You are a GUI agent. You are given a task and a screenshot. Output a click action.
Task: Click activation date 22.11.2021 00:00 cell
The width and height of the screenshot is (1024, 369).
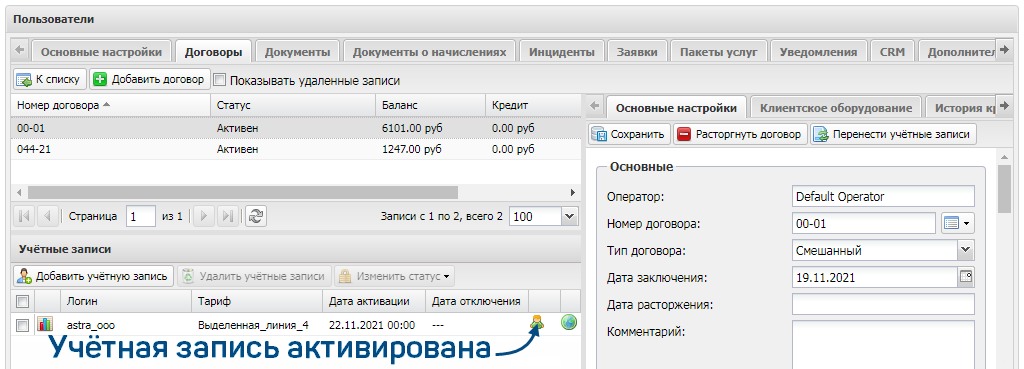(372, 325)
